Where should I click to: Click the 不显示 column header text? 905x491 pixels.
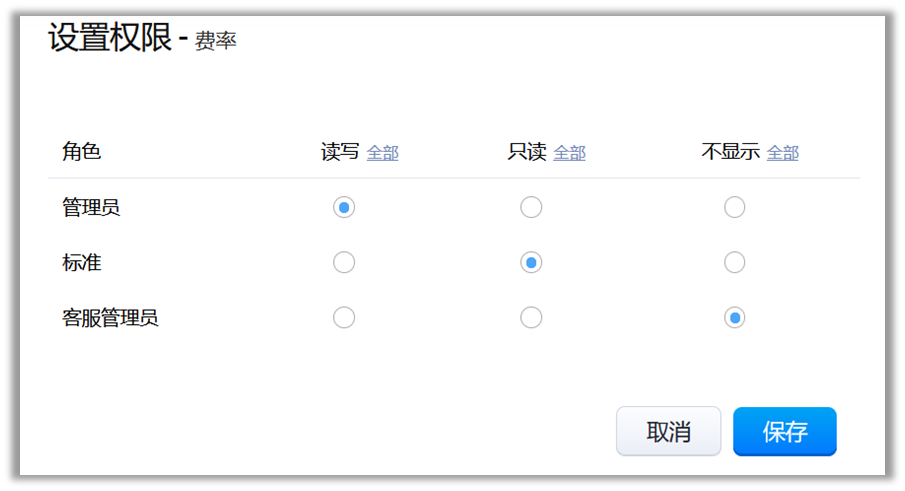click(730, 152)
